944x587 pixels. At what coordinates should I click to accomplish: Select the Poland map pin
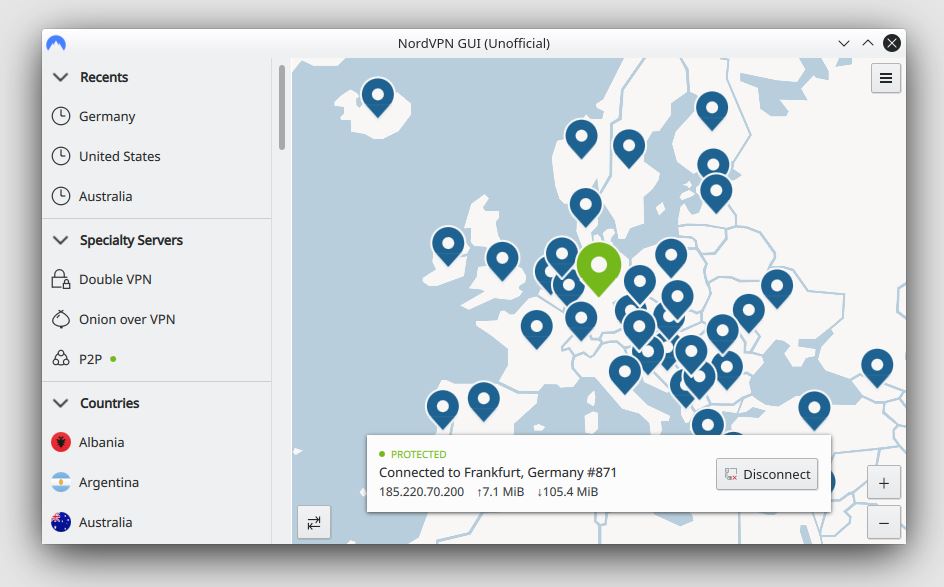click(x=671, y=258)
